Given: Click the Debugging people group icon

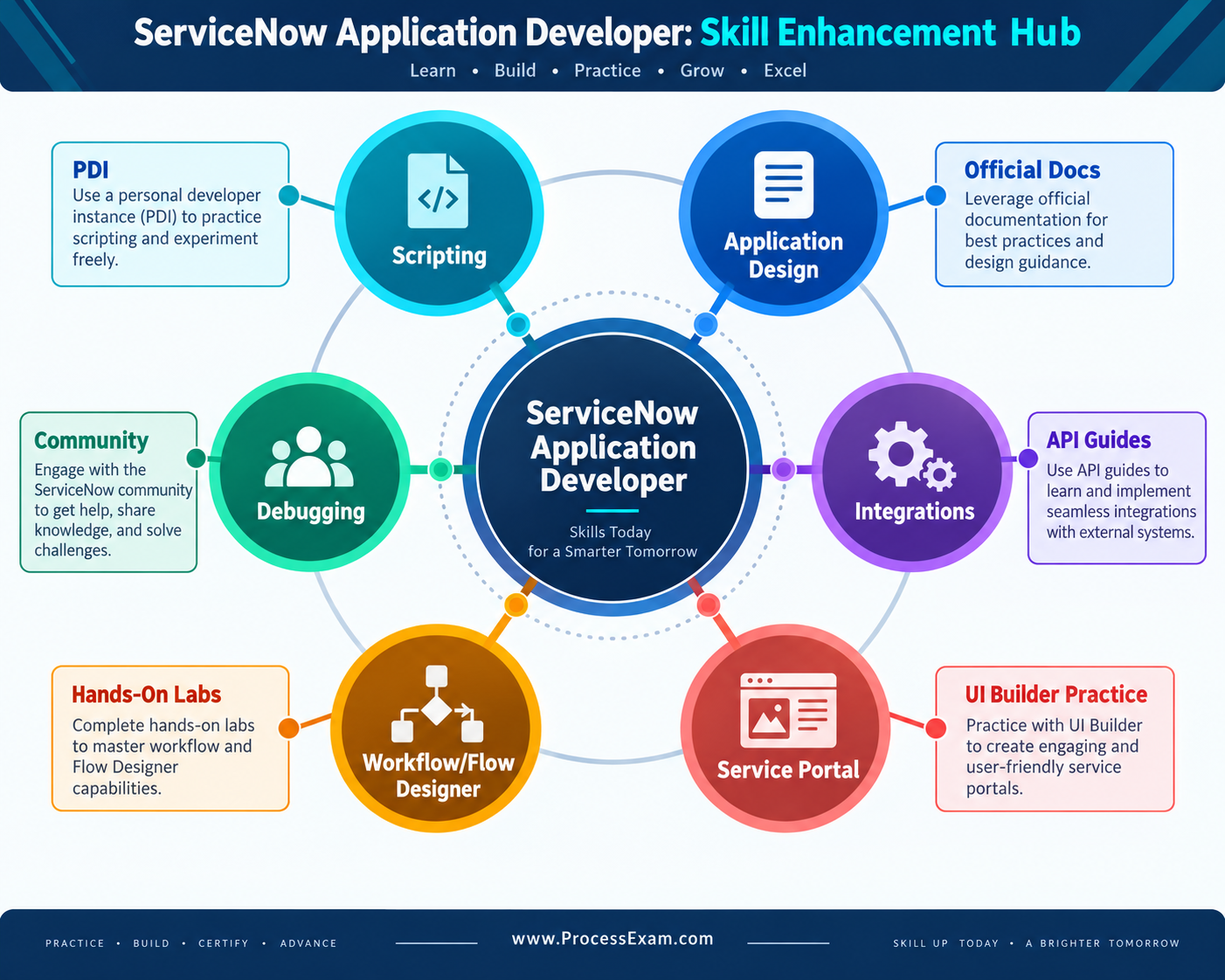Looking at the screenshot, I should [309, 457].
